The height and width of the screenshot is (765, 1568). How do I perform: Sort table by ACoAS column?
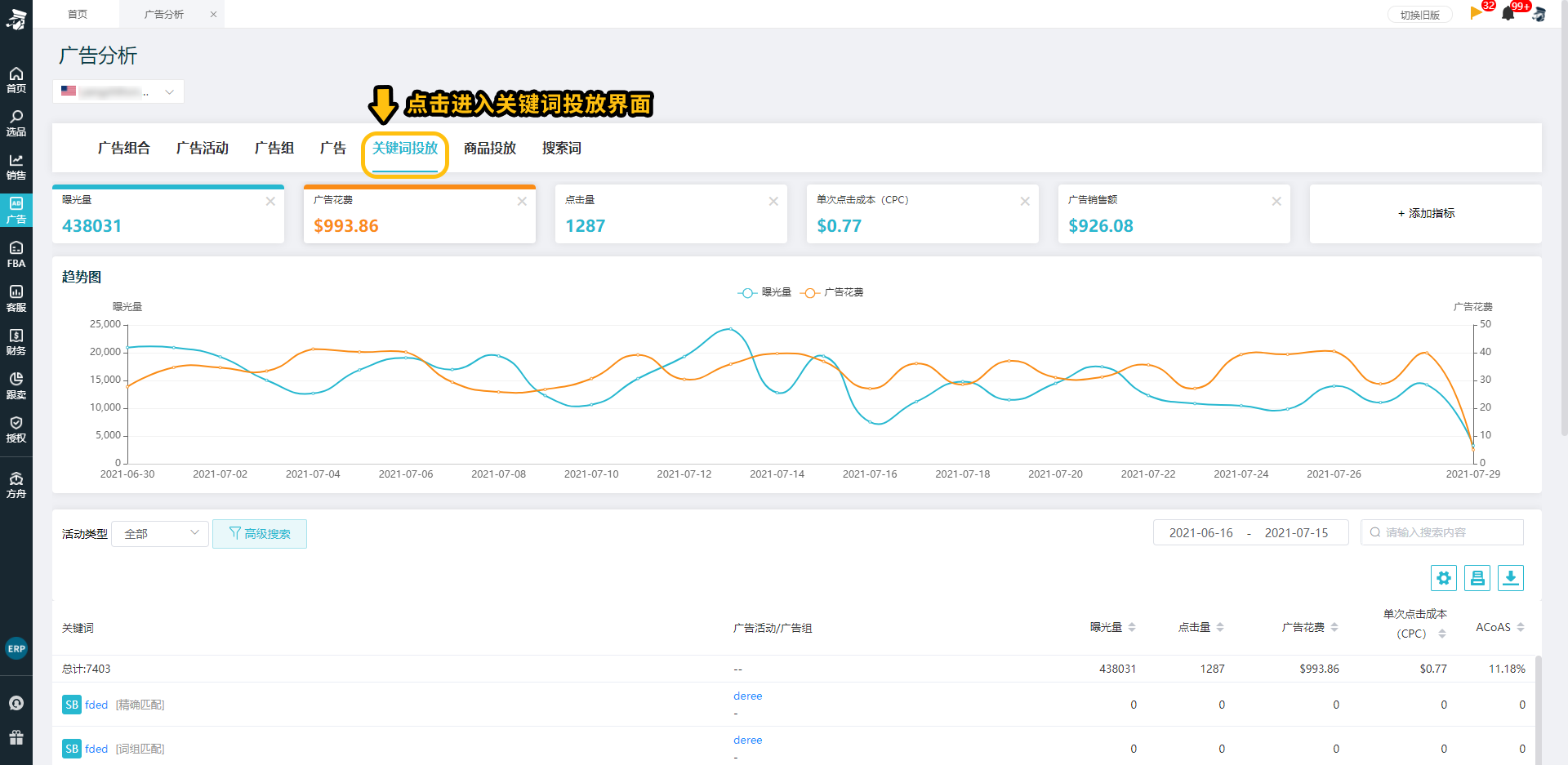pos(1521,628)
